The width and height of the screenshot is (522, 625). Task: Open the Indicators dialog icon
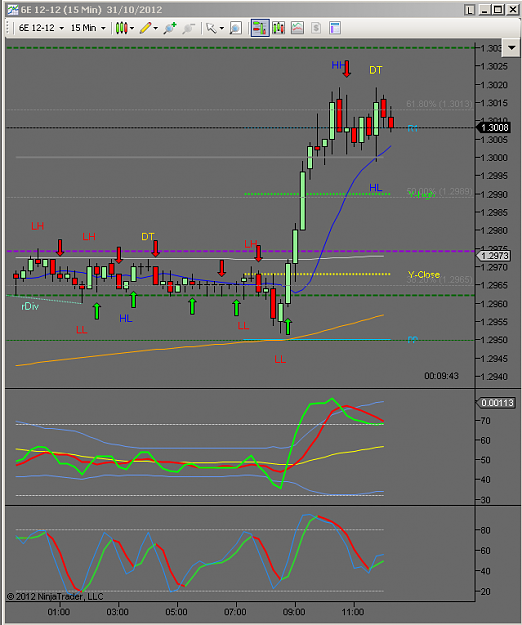tap(297, 28)
